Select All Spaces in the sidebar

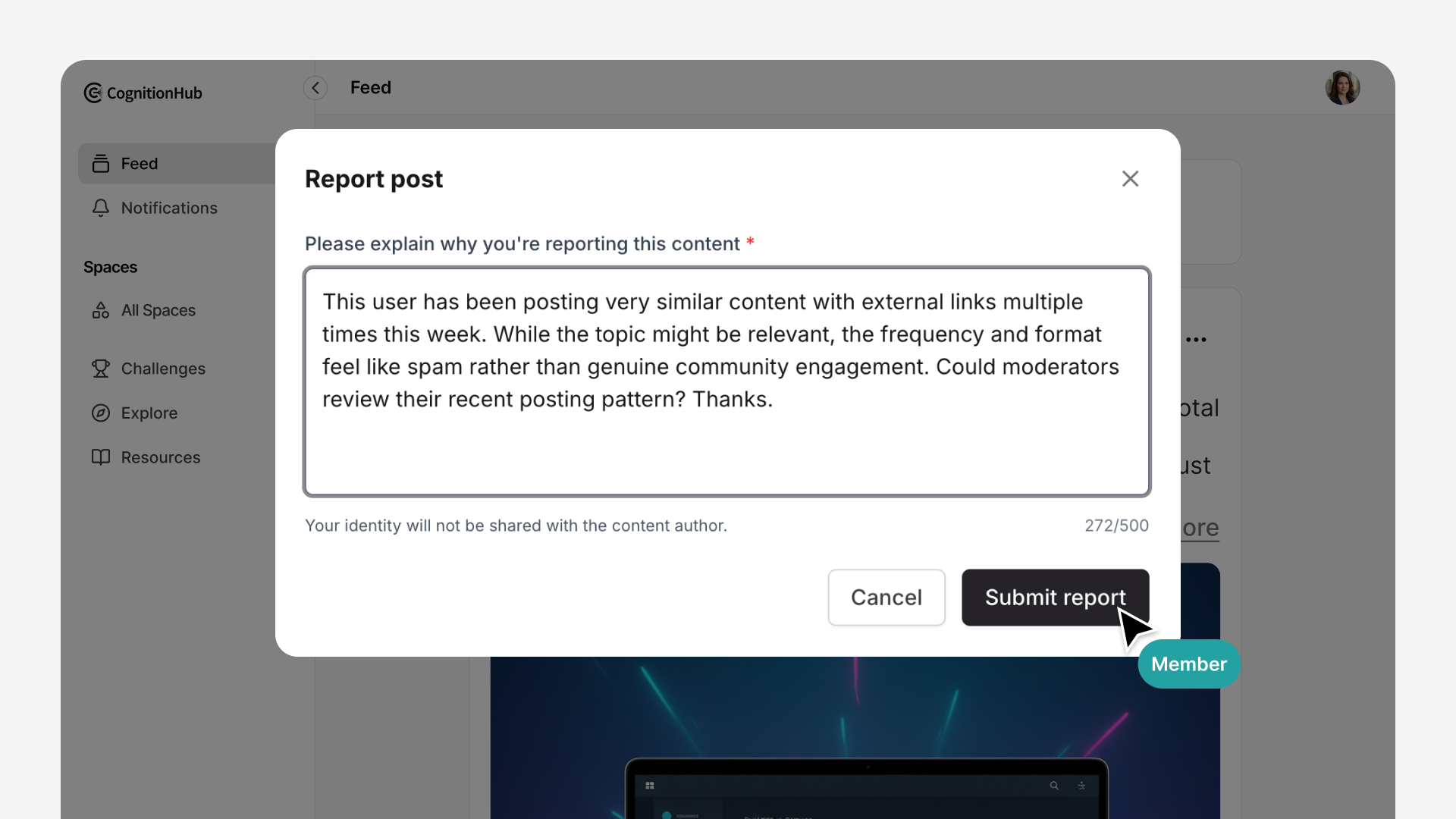[x=158, y=310]
